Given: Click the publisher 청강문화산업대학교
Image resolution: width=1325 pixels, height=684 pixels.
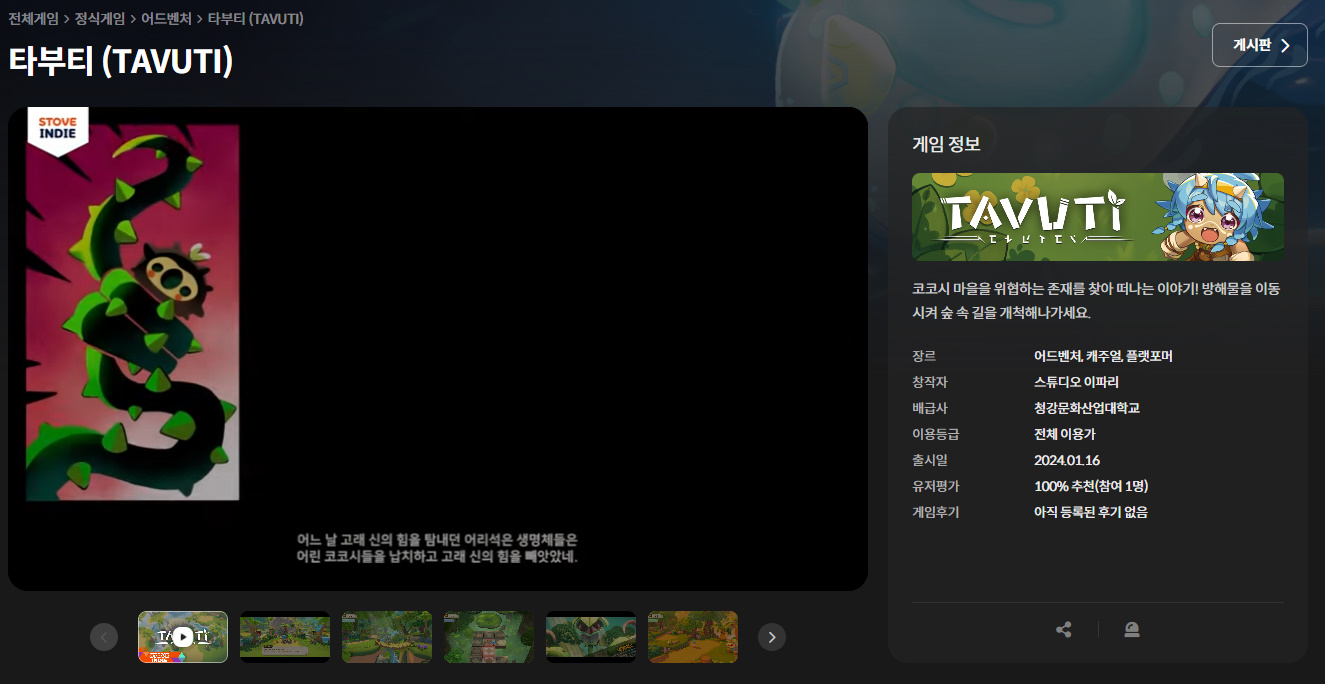Looking at the screenshot, I should point(1087,408).
